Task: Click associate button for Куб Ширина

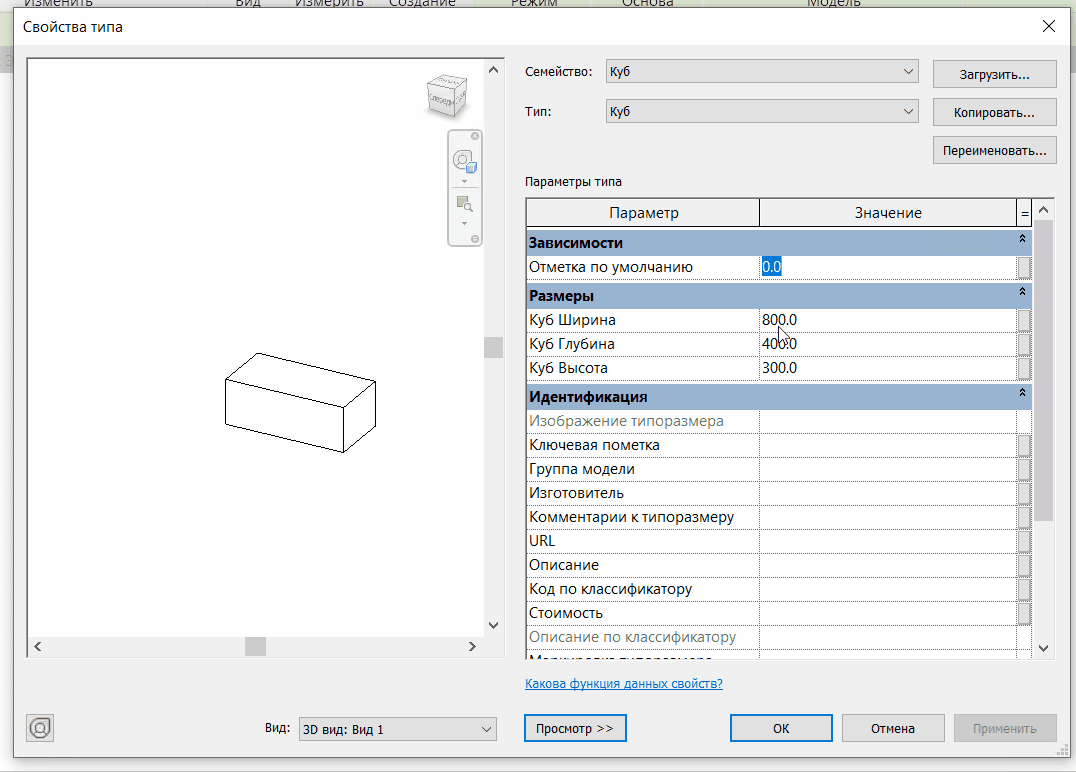Action: point(1024,320)
